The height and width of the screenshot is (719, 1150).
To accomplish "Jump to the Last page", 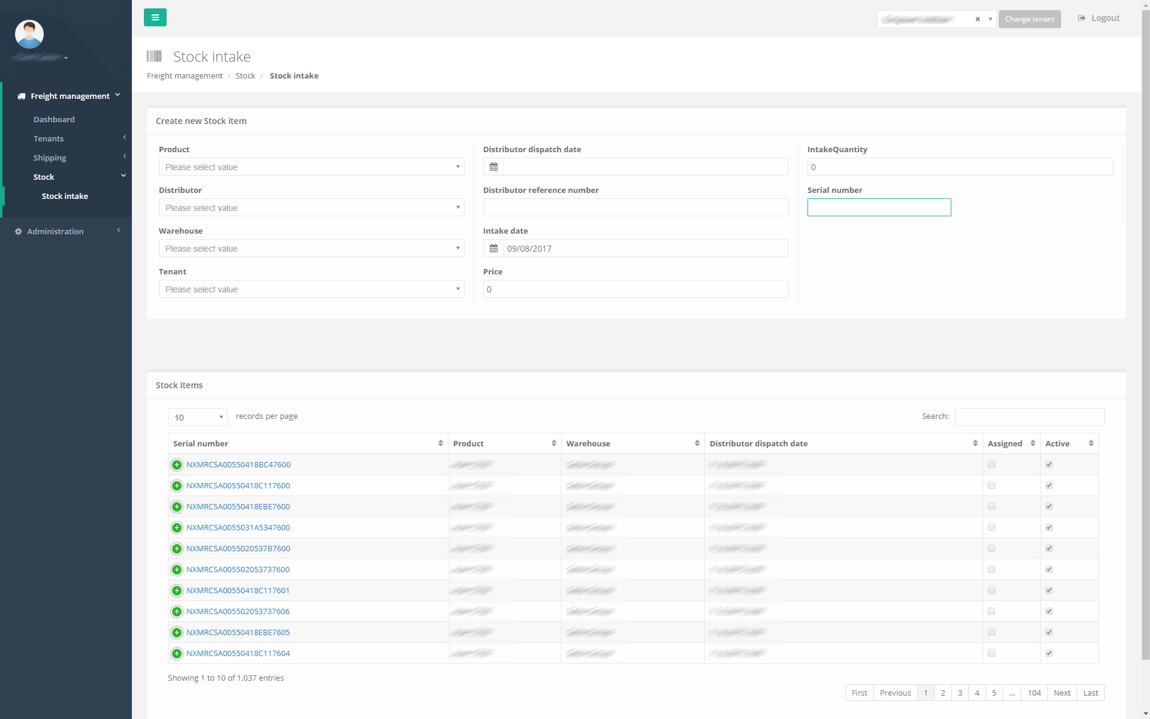I will pyautogui.click(x=1091, y=693).
